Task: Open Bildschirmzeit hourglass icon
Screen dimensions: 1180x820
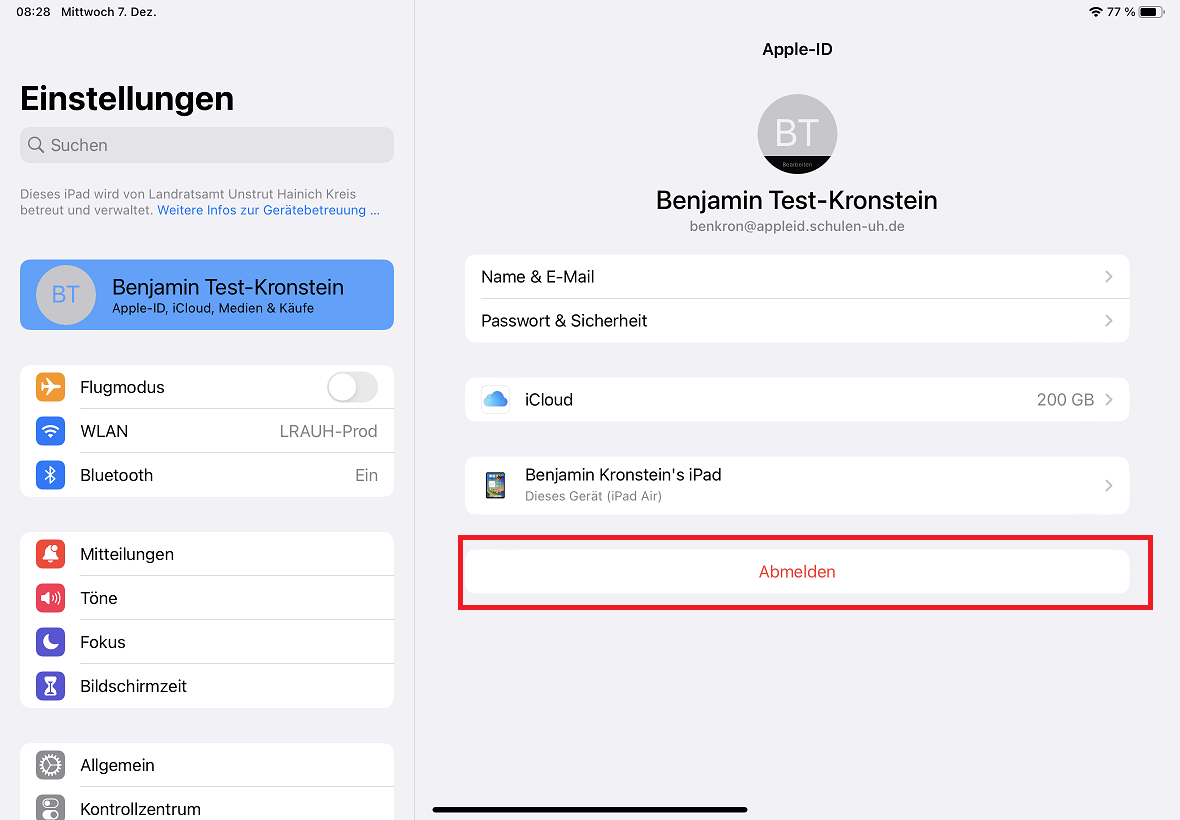Action: (x=50, y=686)
